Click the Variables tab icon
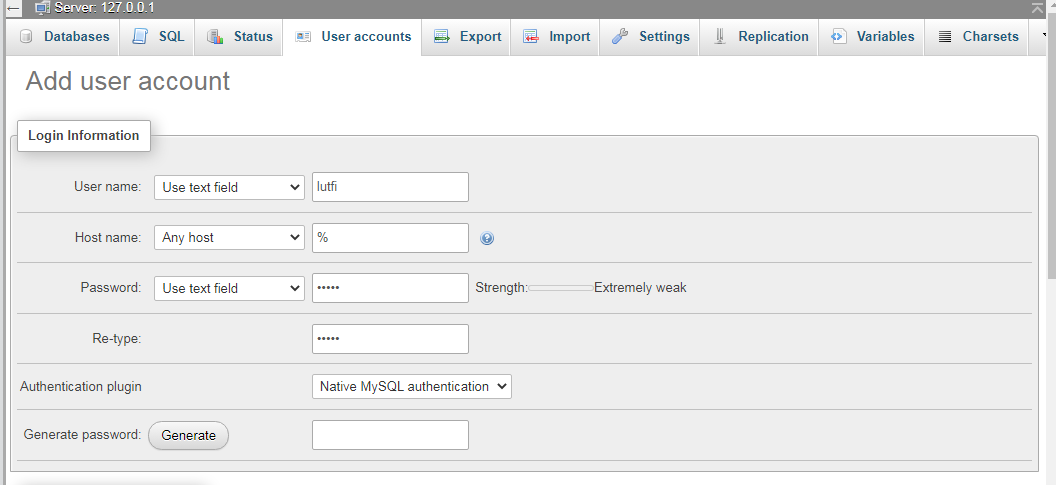This screenshot has width=1056, height=485. pos(838,36)
